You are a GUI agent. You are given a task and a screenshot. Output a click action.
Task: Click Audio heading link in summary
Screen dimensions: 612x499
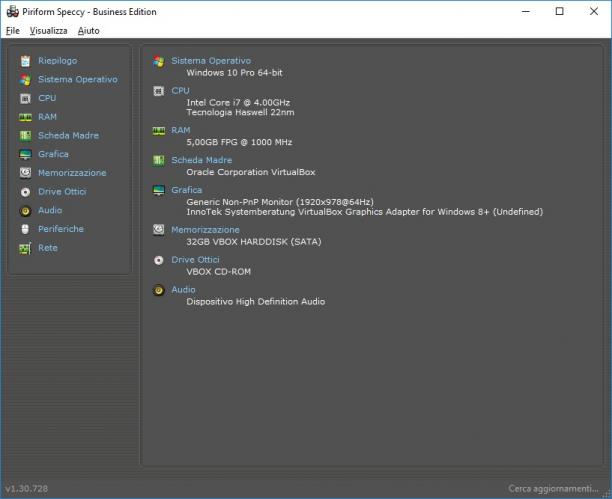[x=183, y=290]
